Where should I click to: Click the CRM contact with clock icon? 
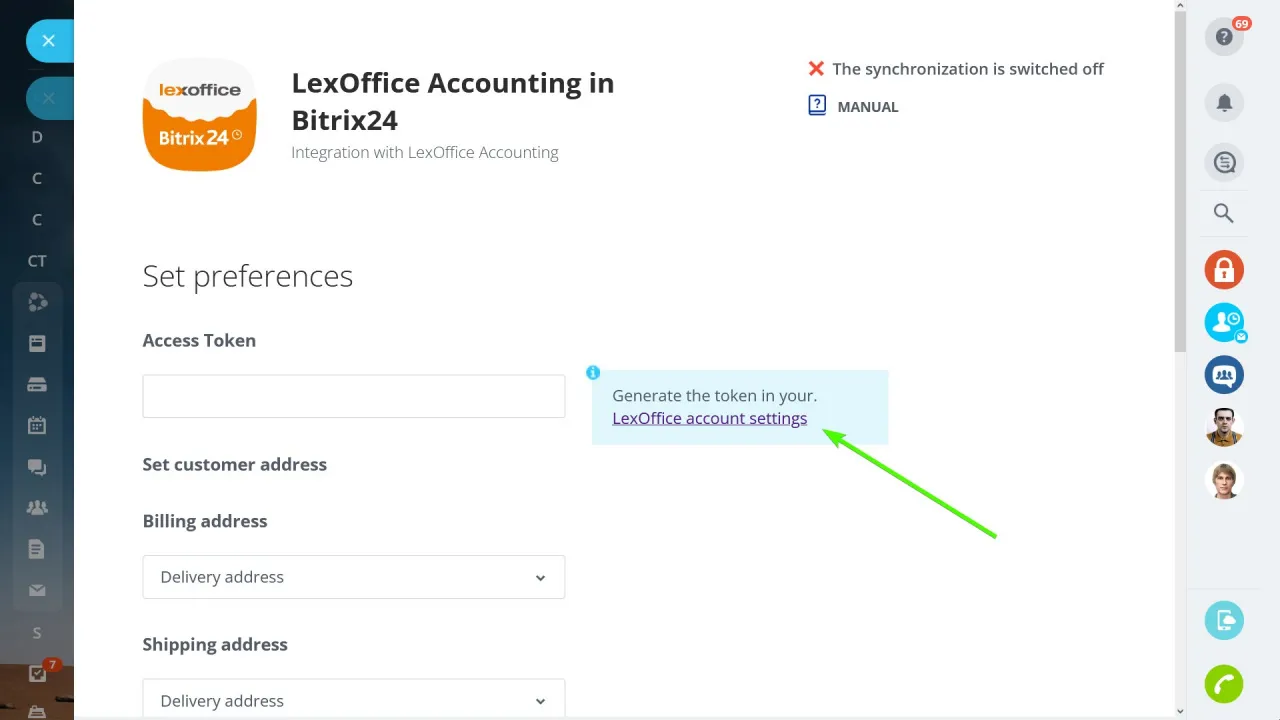(1224, 322)
